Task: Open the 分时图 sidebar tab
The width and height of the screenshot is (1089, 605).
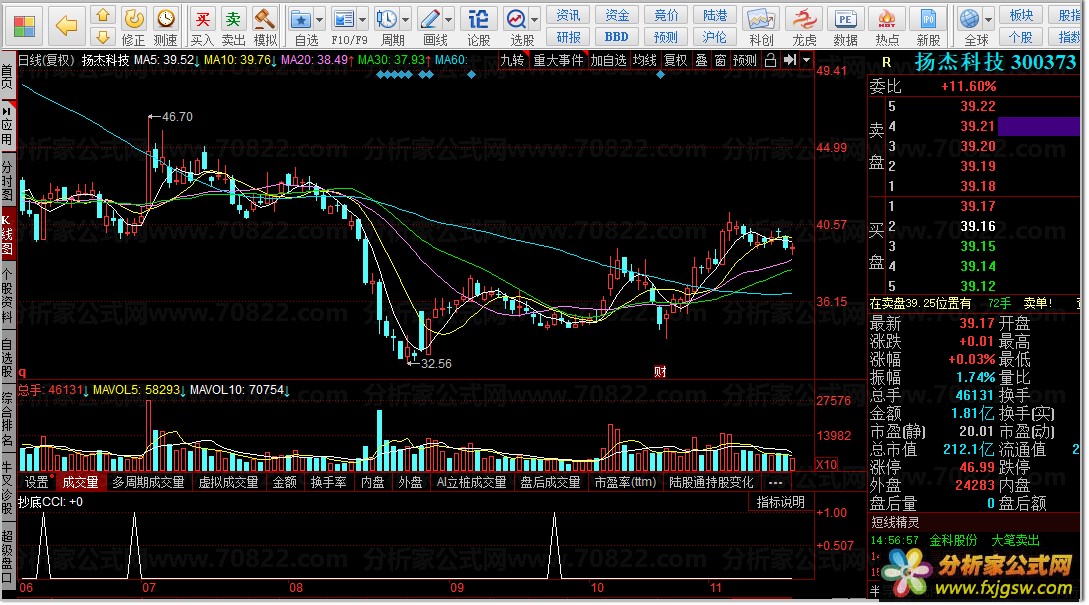Action: (x=7, y=181)
